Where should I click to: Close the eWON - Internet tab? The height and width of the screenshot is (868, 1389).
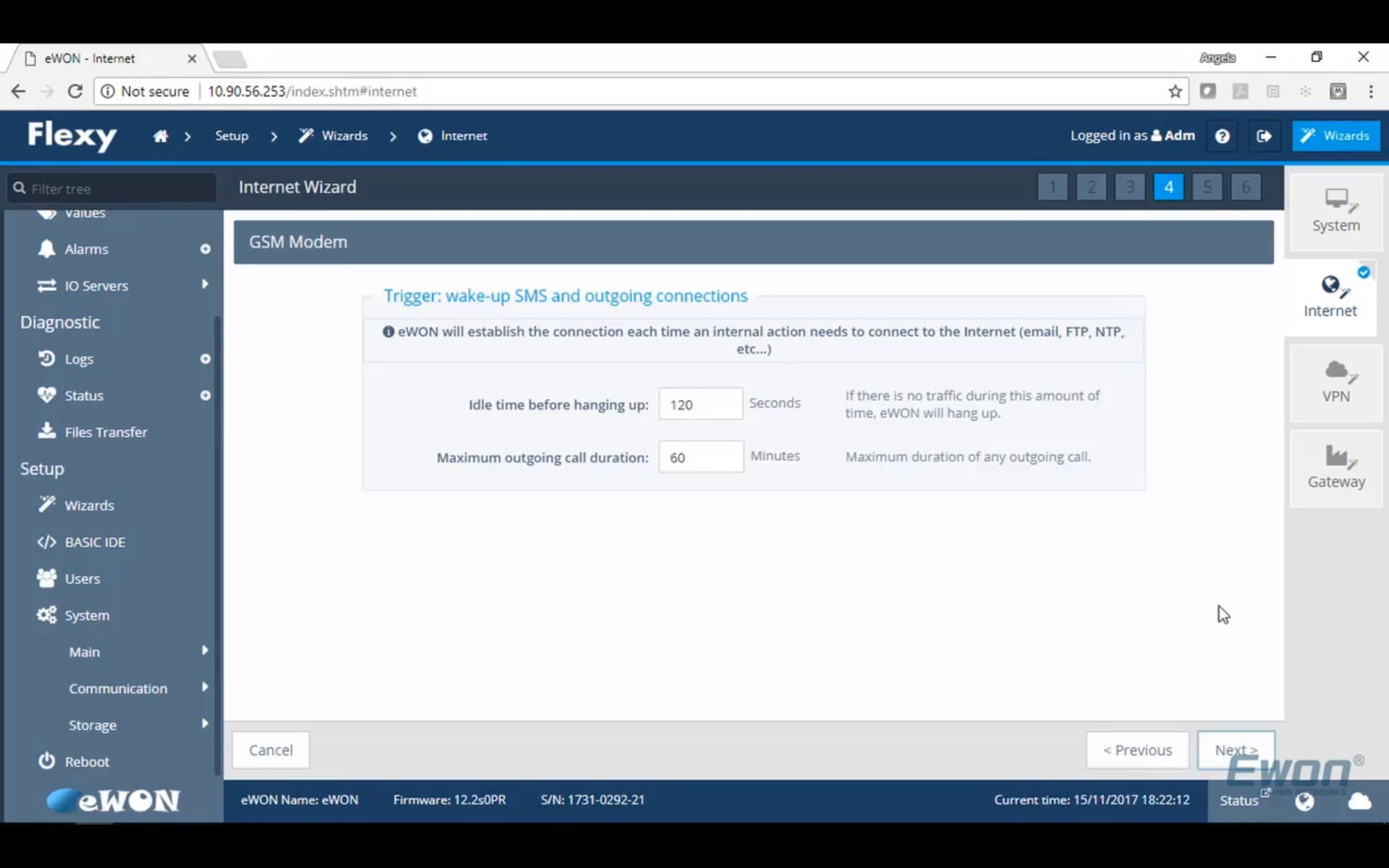(x=192, y=59)
